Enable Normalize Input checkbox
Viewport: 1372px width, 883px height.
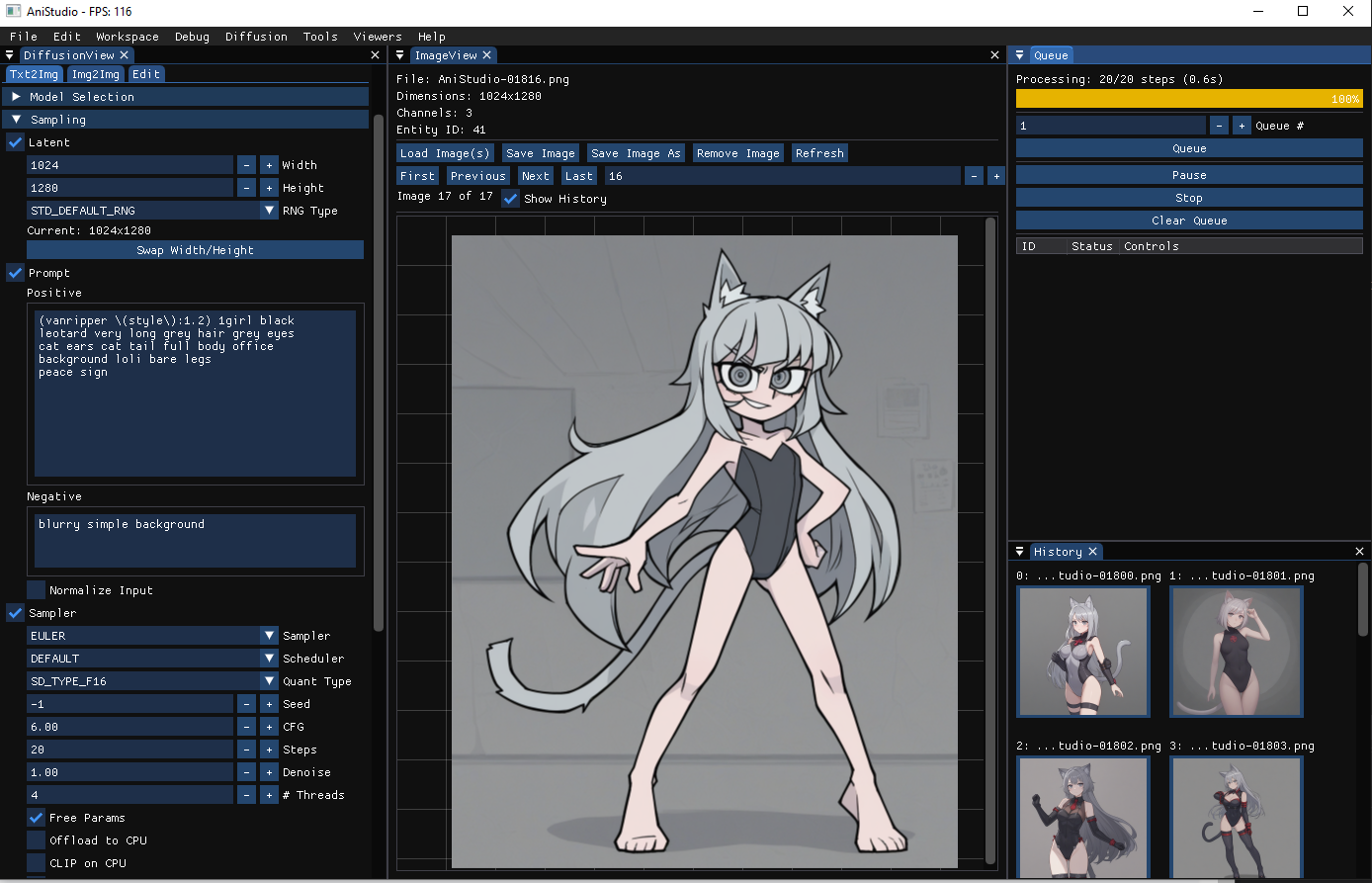click(x=36, y=590)
